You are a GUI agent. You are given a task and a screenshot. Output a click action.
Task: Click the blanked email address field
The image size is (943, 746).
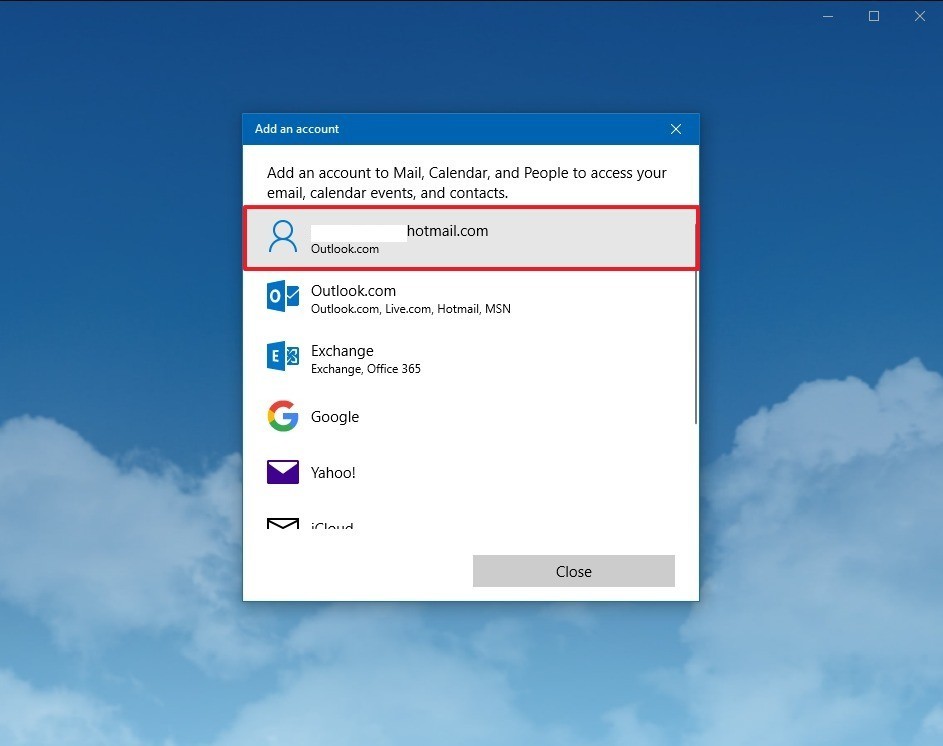tap(358, 231)
